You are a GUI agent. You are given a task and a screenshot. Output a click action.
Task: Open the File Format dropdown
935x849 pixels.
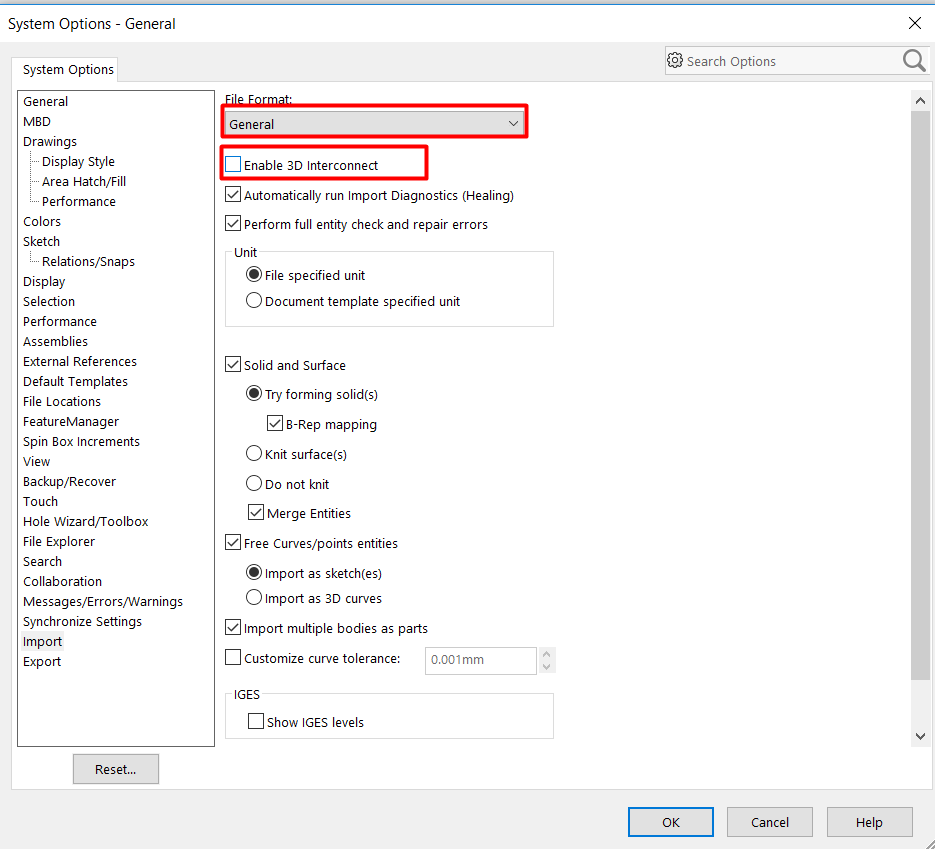[374, 124]
